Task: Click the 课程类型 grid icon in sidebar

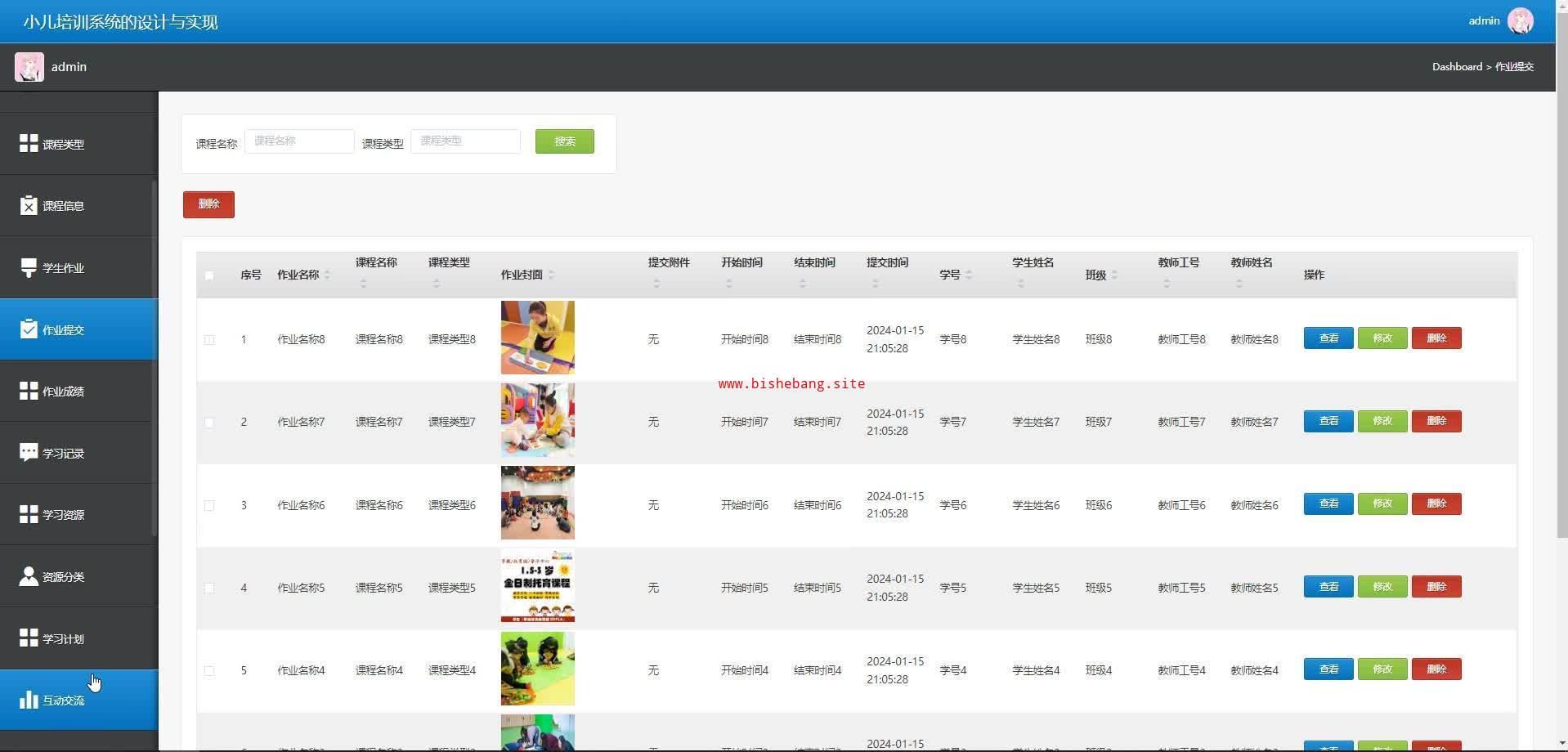Action: click(29, 144)
